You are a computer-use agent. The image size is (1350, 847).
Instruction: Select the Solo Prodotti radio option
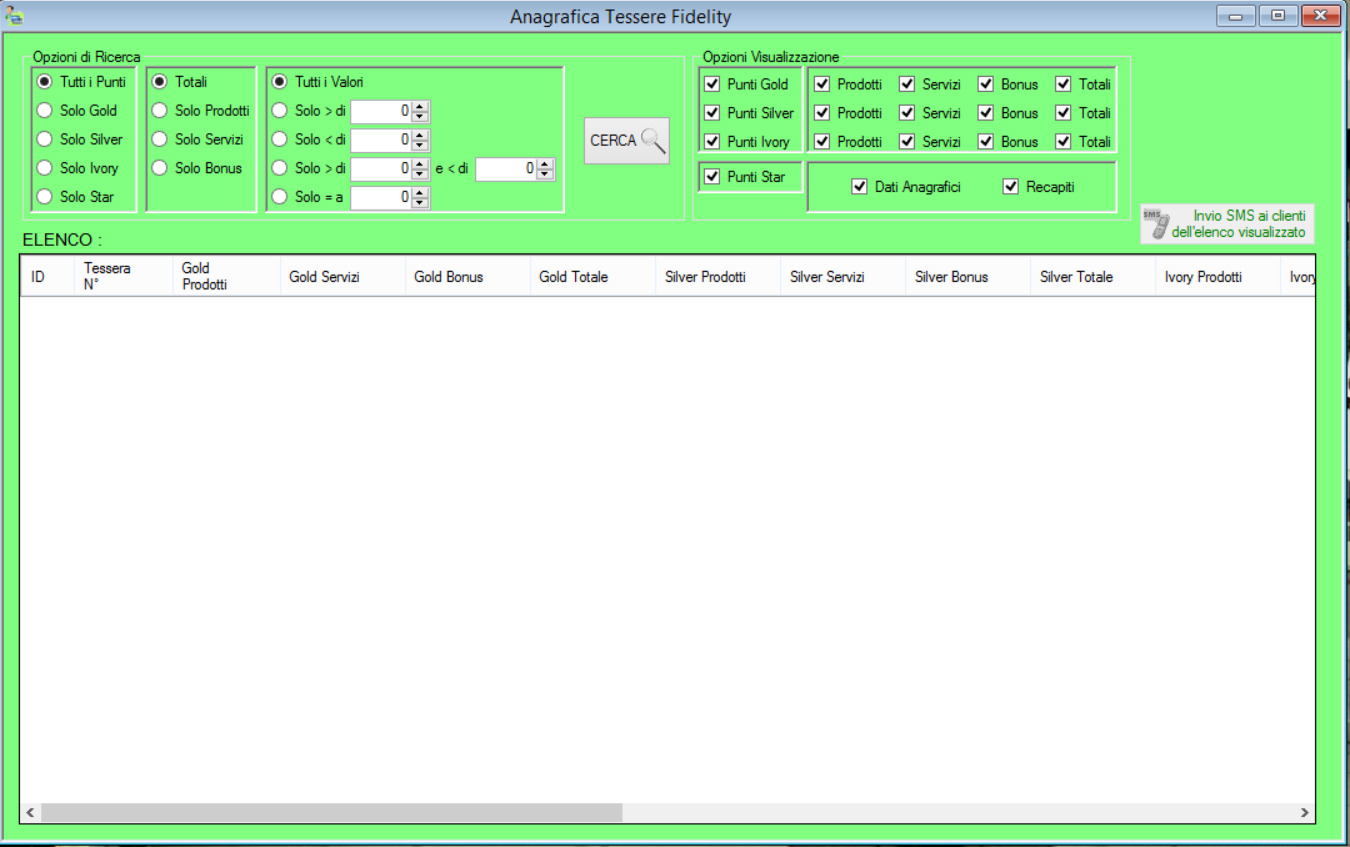(200, 111)
